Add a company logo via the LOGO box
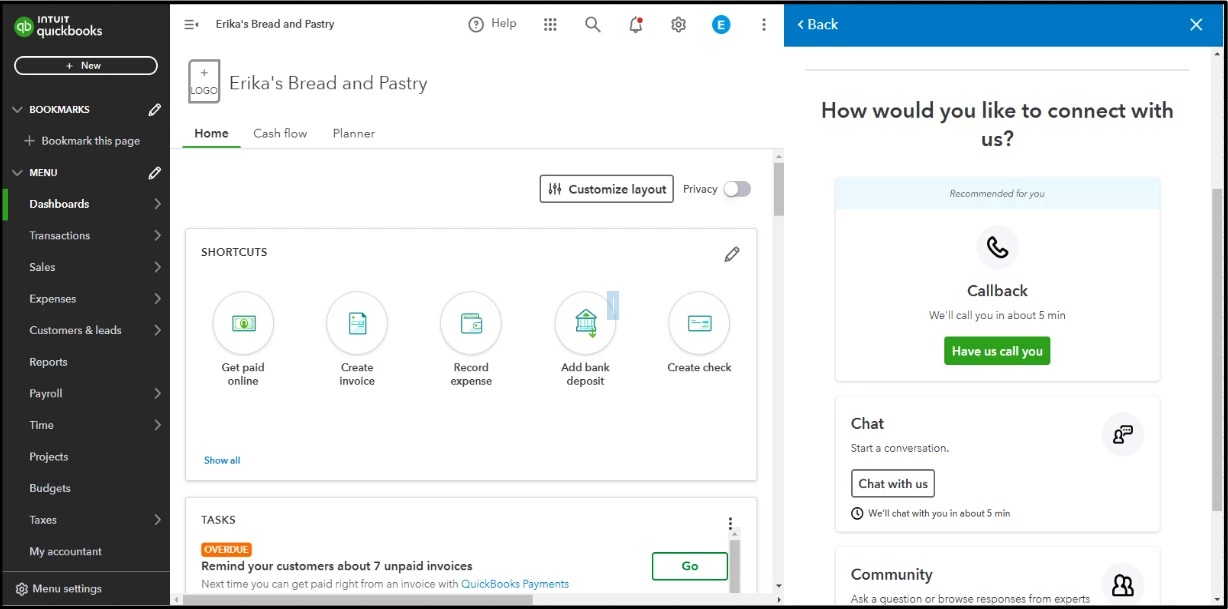 coord(204,81)
